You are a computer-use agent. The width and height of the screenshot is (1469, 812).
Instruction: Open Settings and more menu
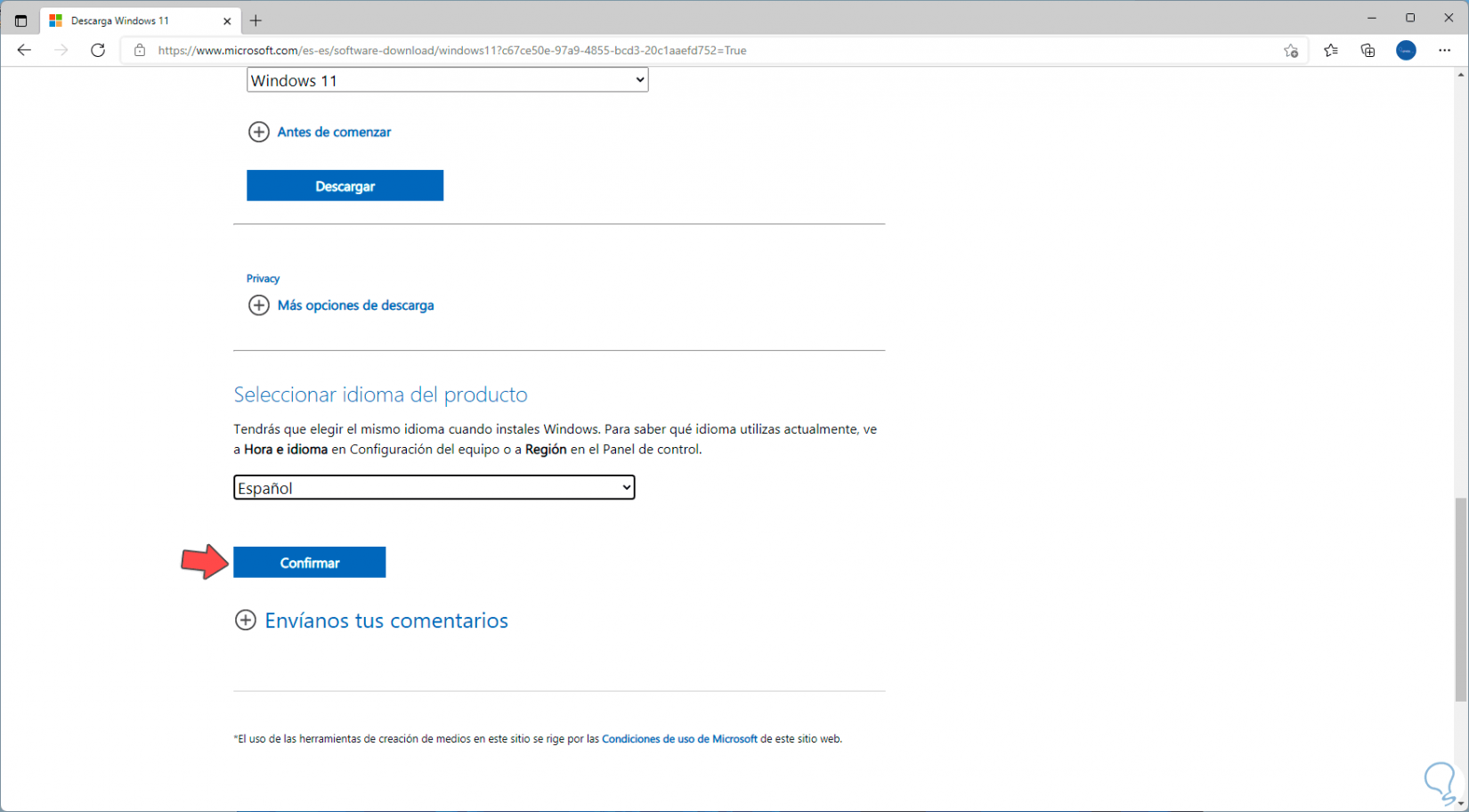click(x=1445, y=51)
